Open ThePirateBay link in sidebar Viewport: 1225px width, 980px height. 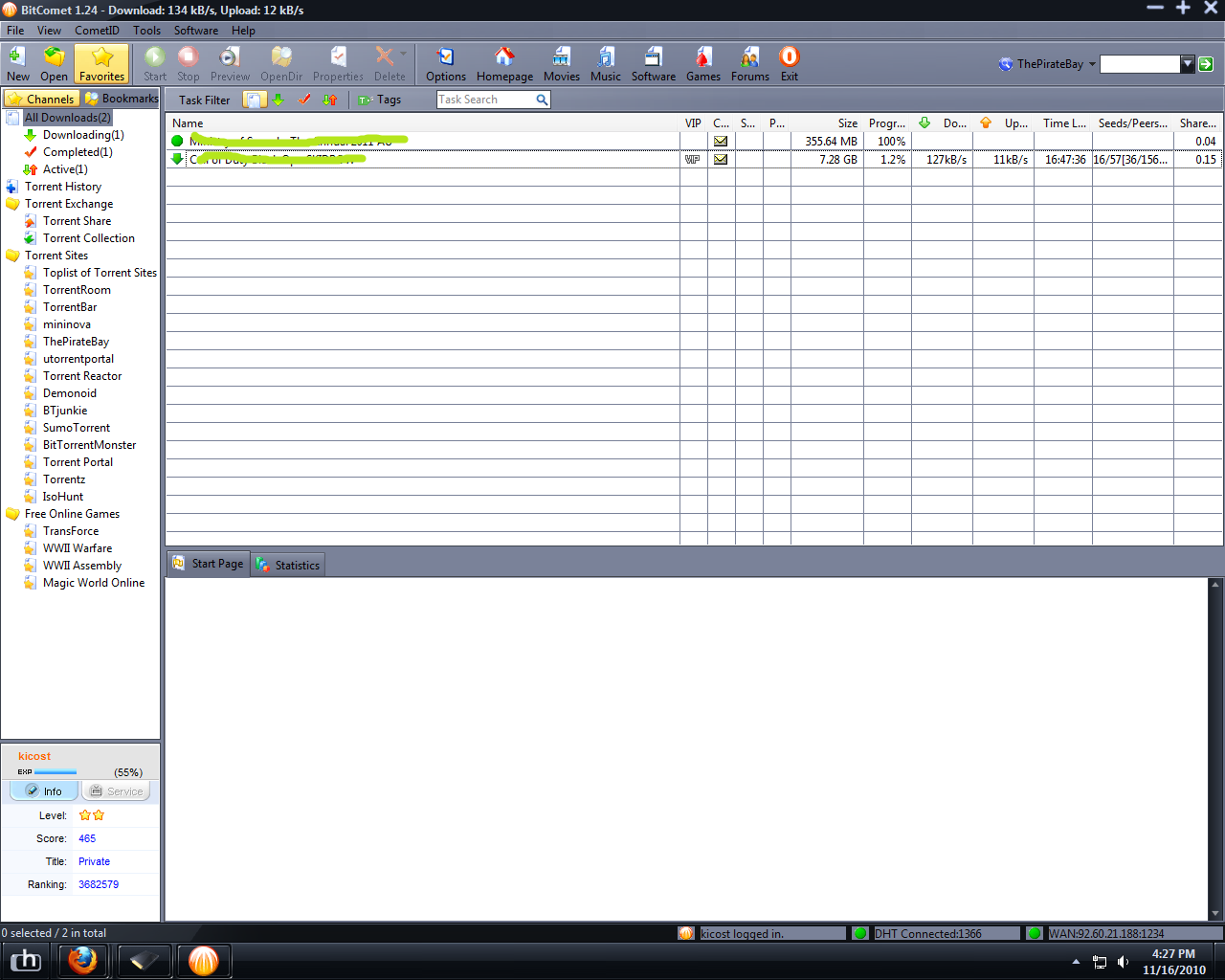point(76,342)
